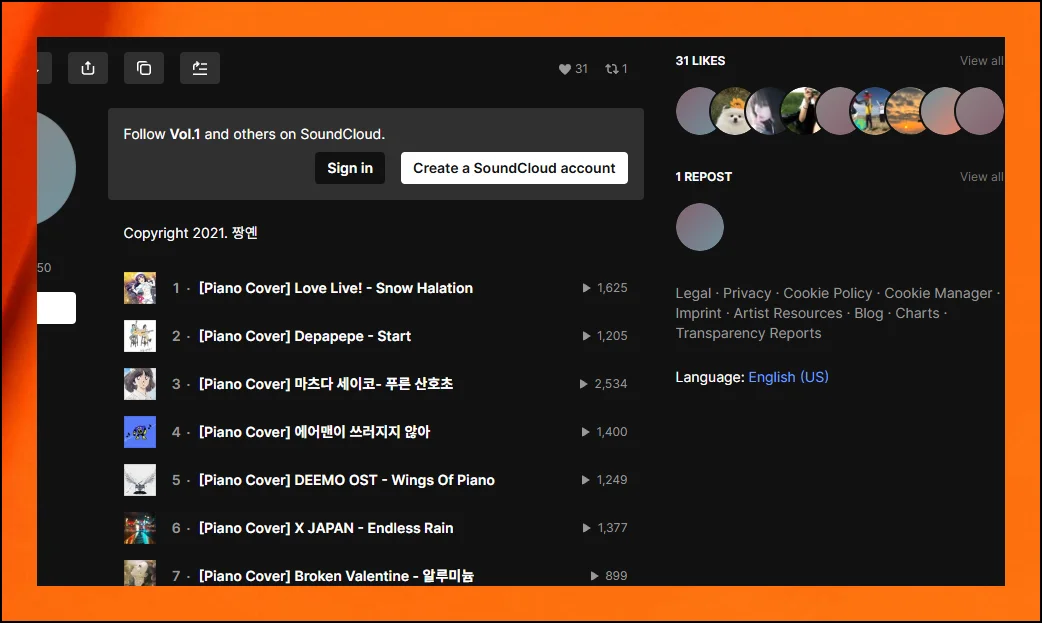Play Love Live! - Snow Halation piano cover
The height and width of the screenshot is (623, 1042).
click(336, 288)
